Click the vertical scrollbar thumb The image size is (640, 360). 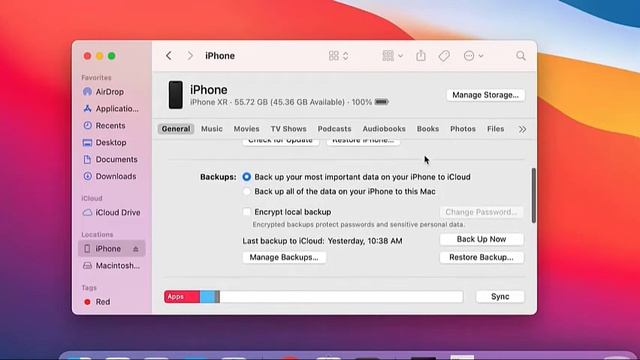pos(533,196)
